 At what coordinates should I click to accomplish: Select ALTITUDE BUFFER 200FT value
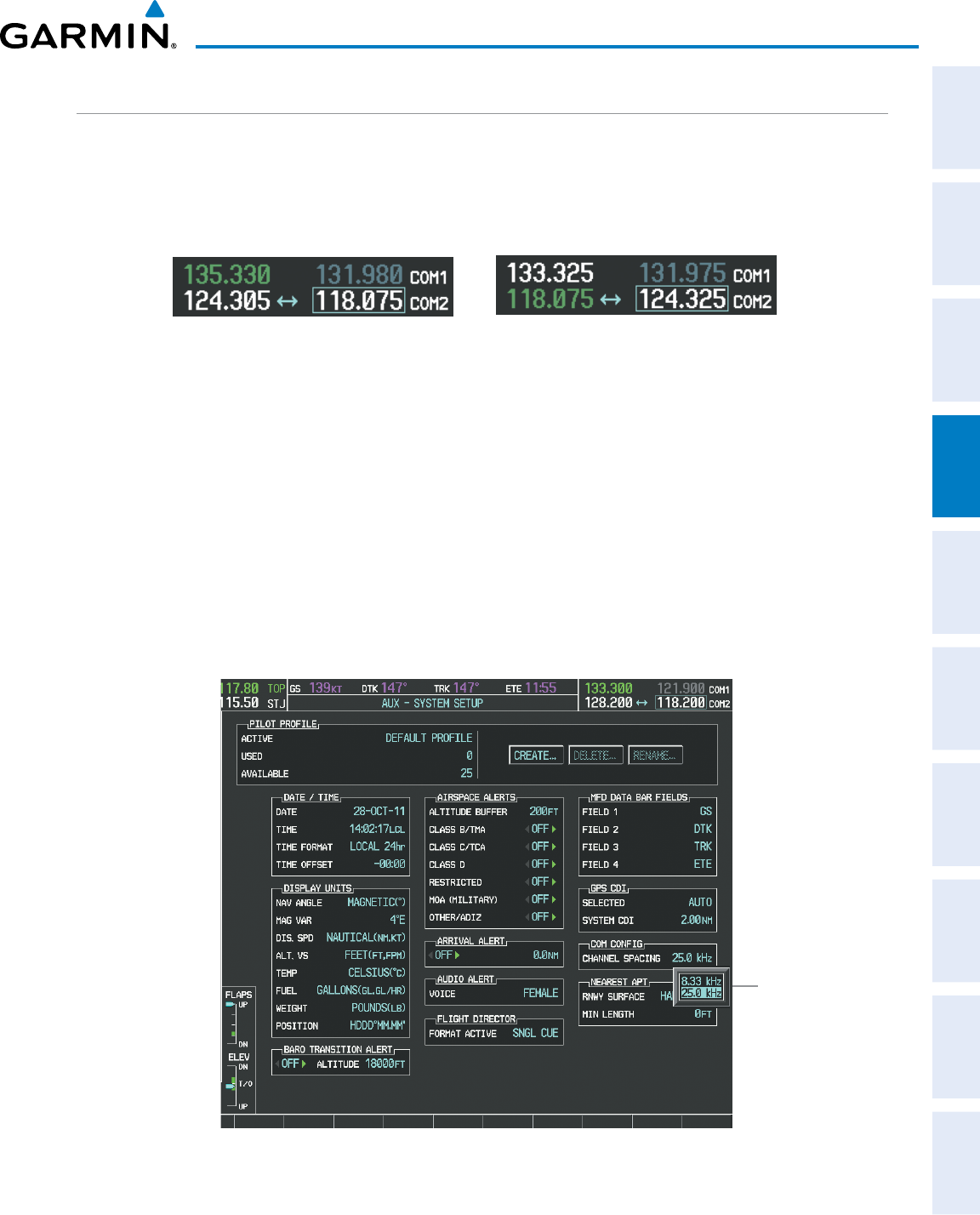pos(544,812)
